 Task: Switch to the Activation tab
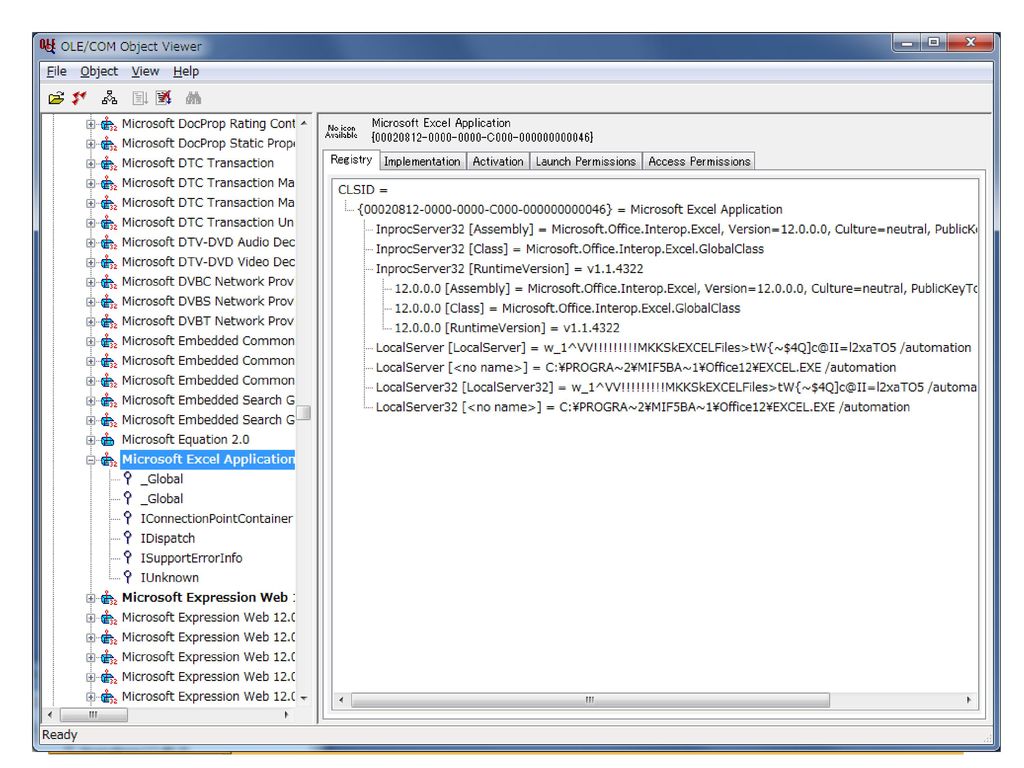pos(498,161)
